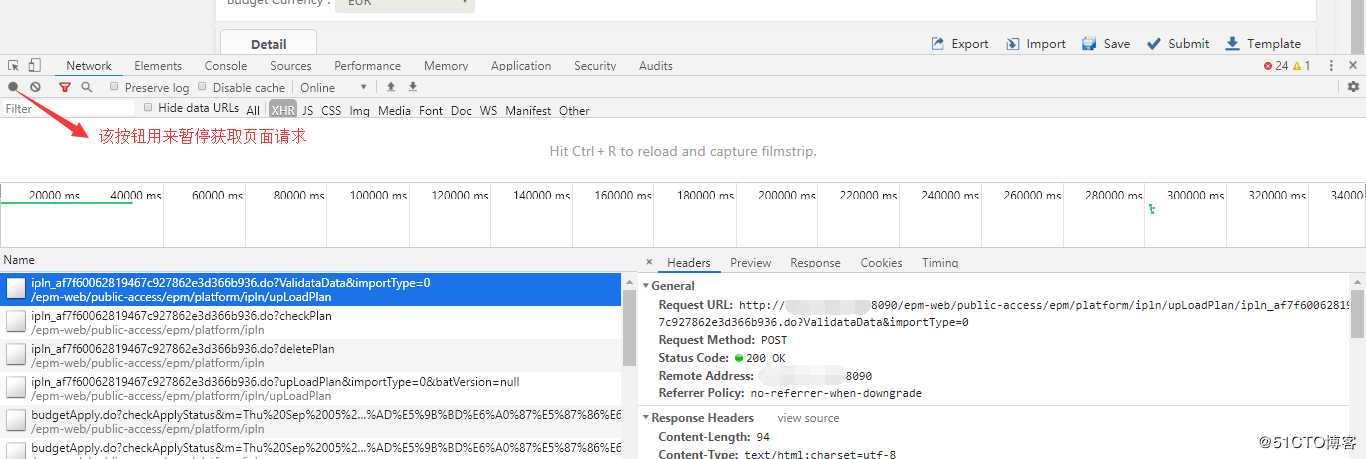Select the checkPlan request row
Screen dimensions: 1366x459
[311, 322]
